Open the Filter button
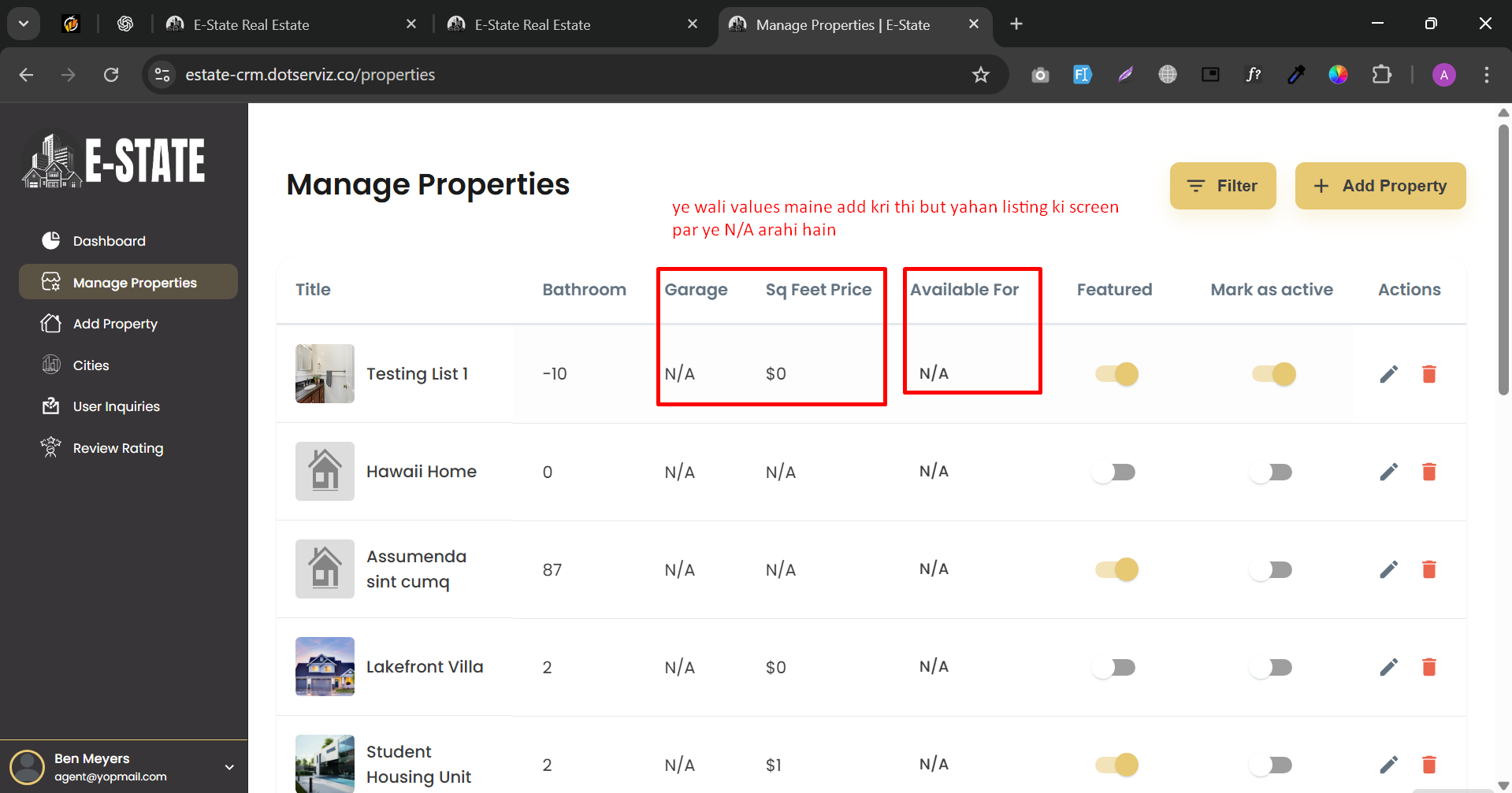1512x793 pixels. coord(1222,186)
